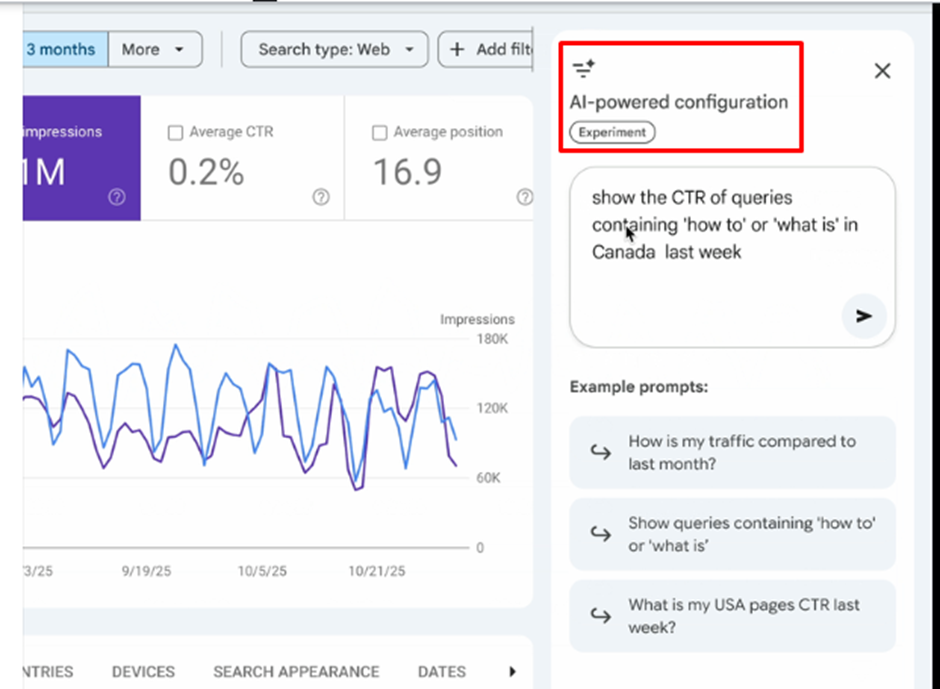
Task: Check the Average position metric
Action: [x=379, y=131]
